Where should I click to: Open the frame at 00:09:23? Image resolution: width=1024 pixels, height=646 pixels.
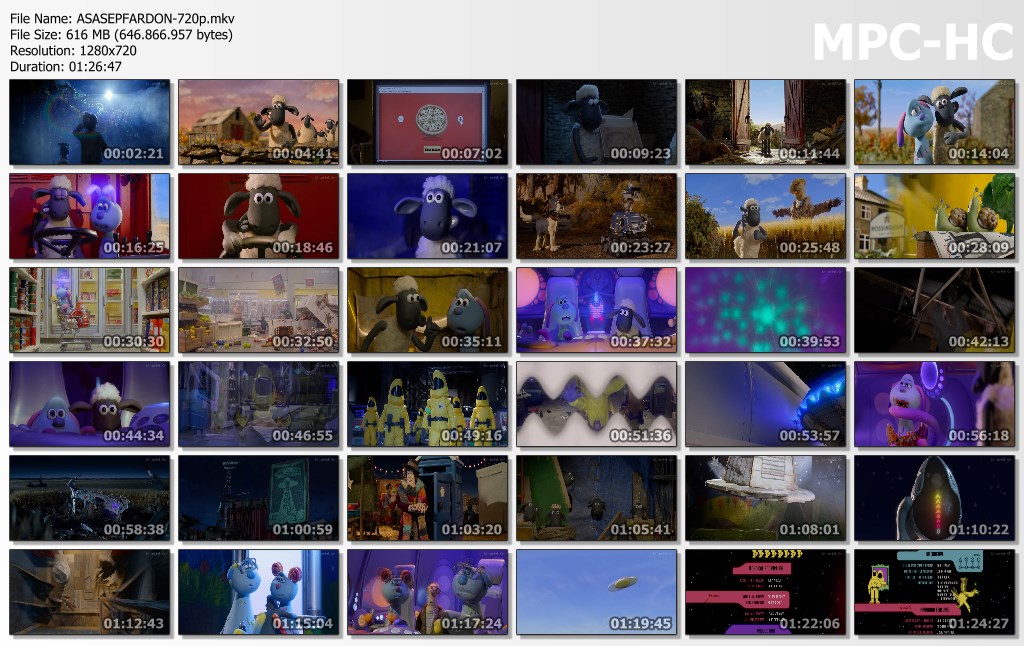597,122
